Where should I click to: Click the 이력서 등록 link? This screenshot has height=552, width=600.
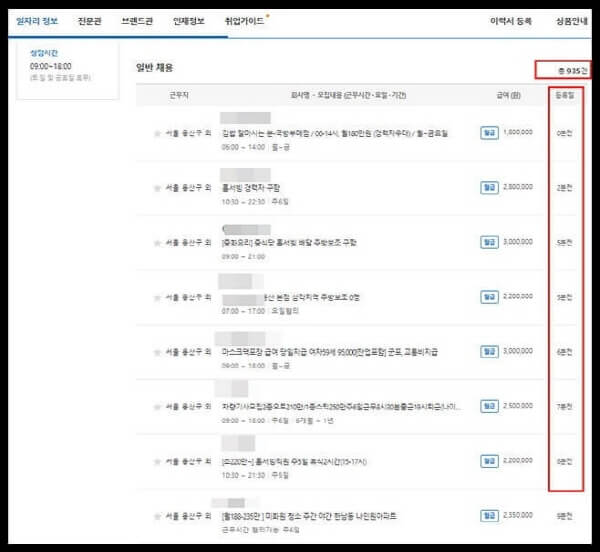tap(511, 21)
